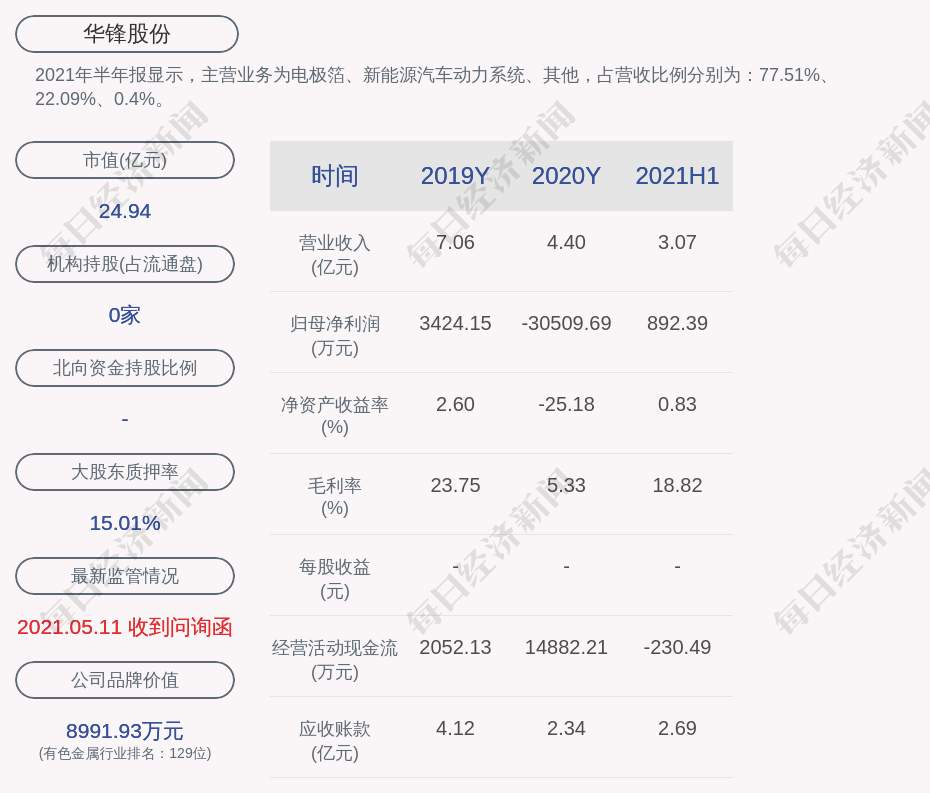Select the 毛利率(%) row label
This screenshot has height=793, width=930.
(x=335, y=497)
